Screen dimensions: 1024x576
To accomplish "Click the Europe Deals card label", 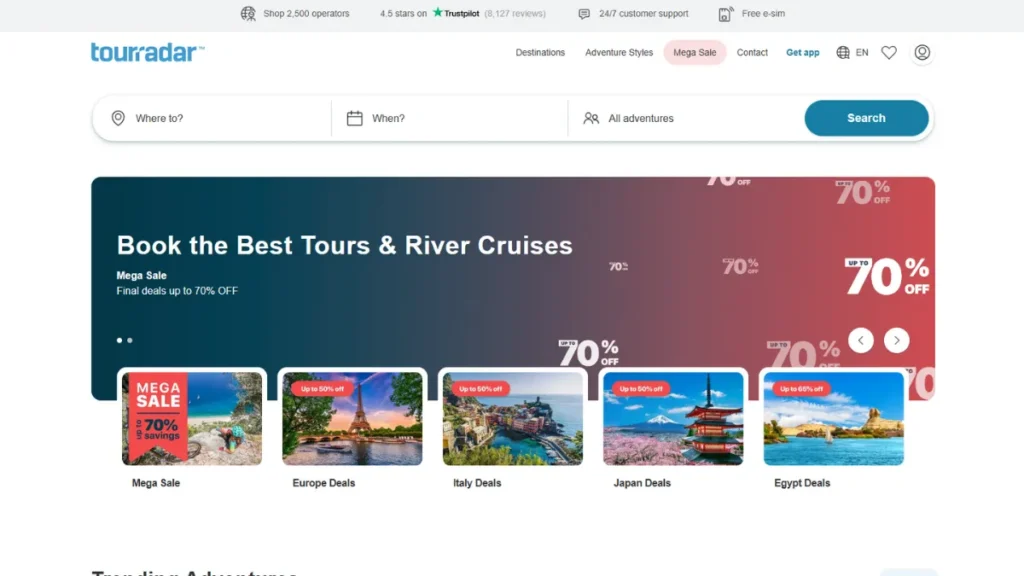I will click(324, 483).
